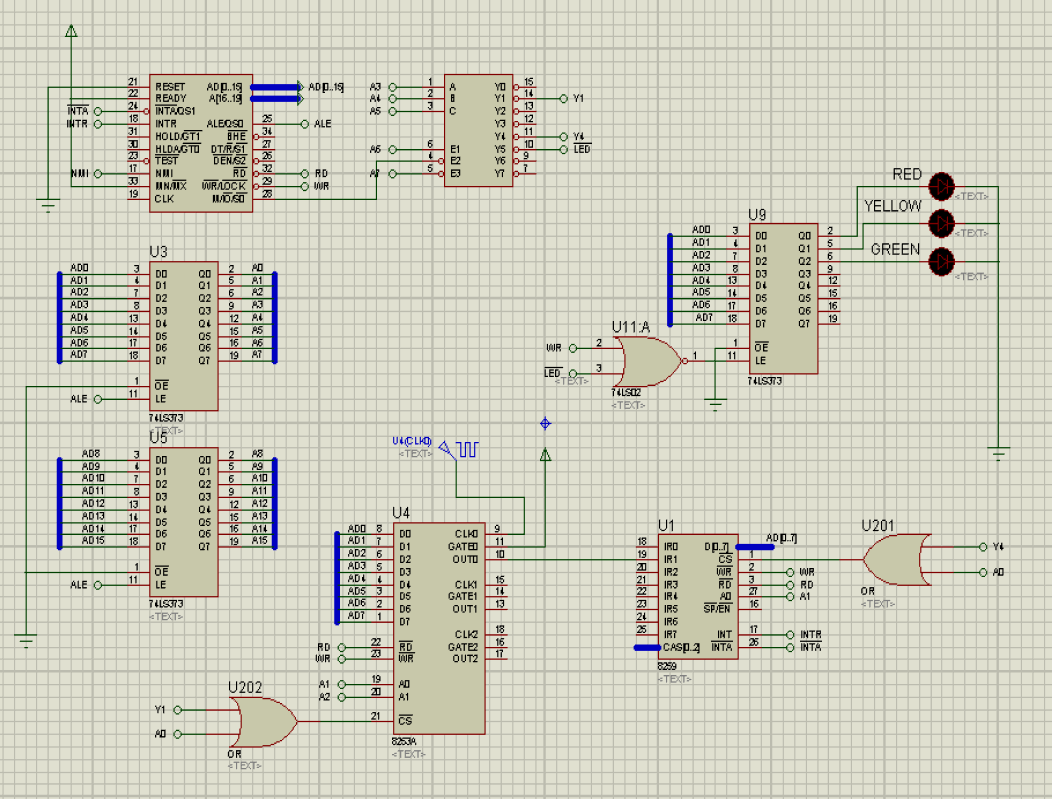The image size is (1052, 799).
Task: Click the "YELLOW" LED label
Action: tap(893, 206)
